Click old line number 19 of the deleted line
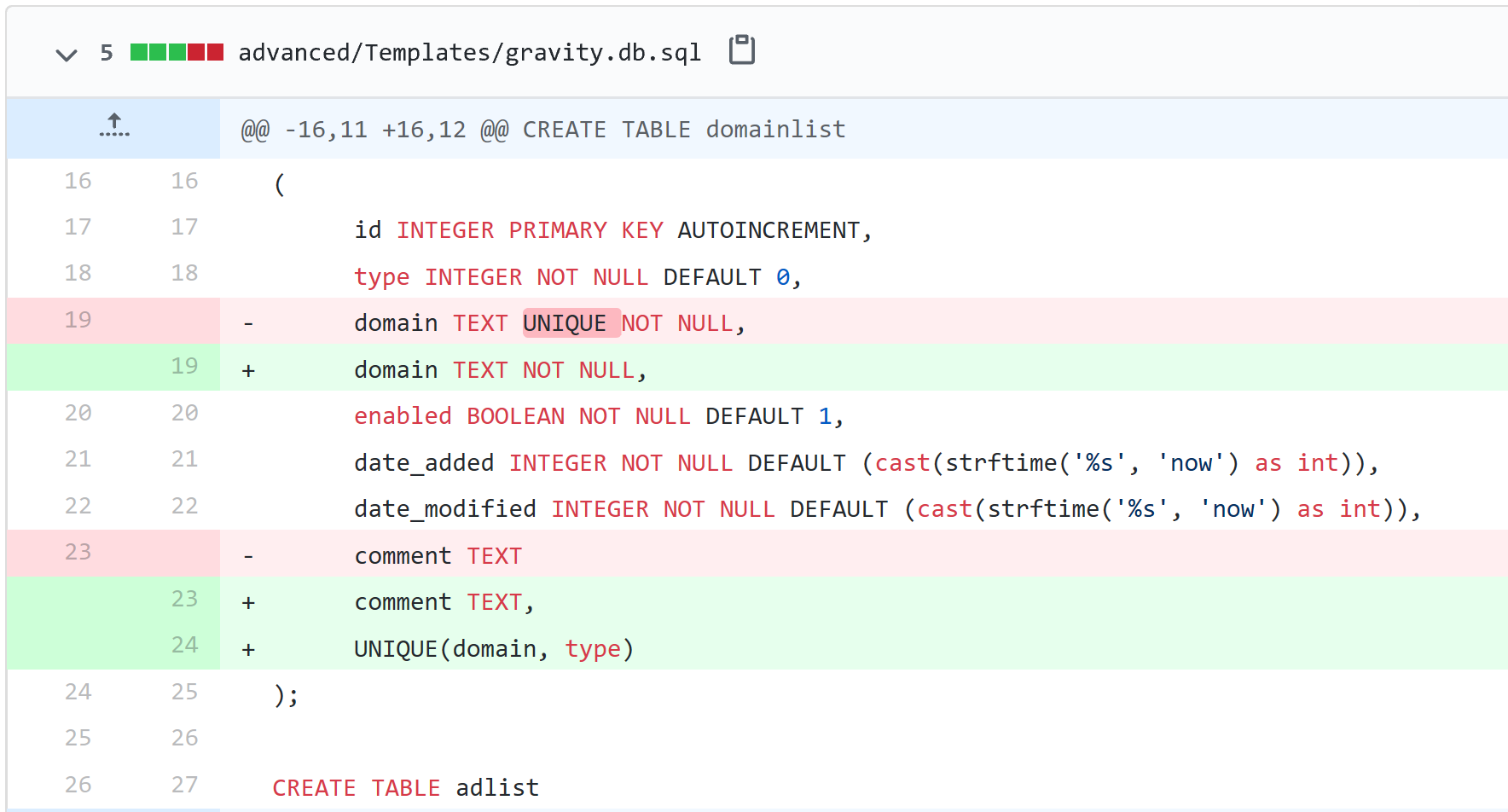This screenshot has width=1508, height=812. [78, 320]
